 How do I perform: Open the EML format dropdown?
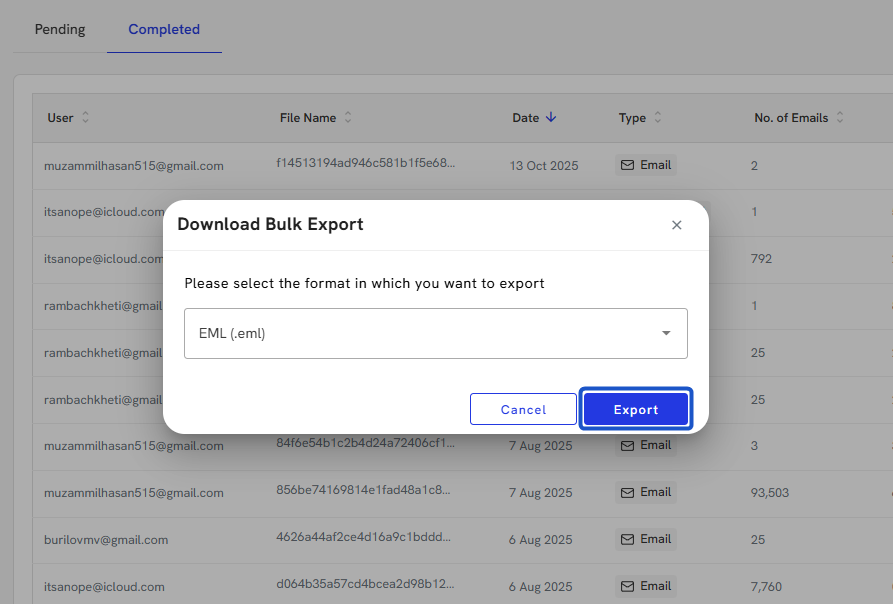435,333
